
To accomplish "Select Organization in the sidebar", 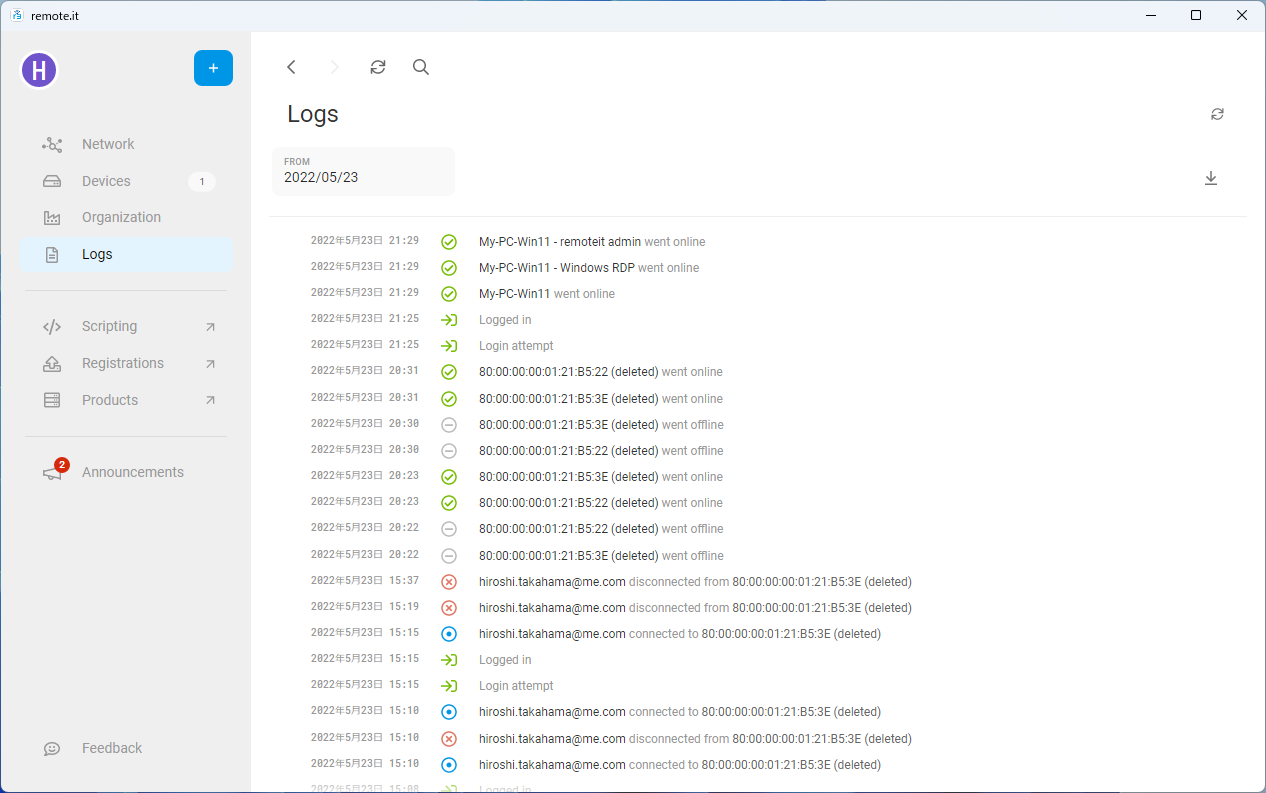I will [x=127, y=217].
